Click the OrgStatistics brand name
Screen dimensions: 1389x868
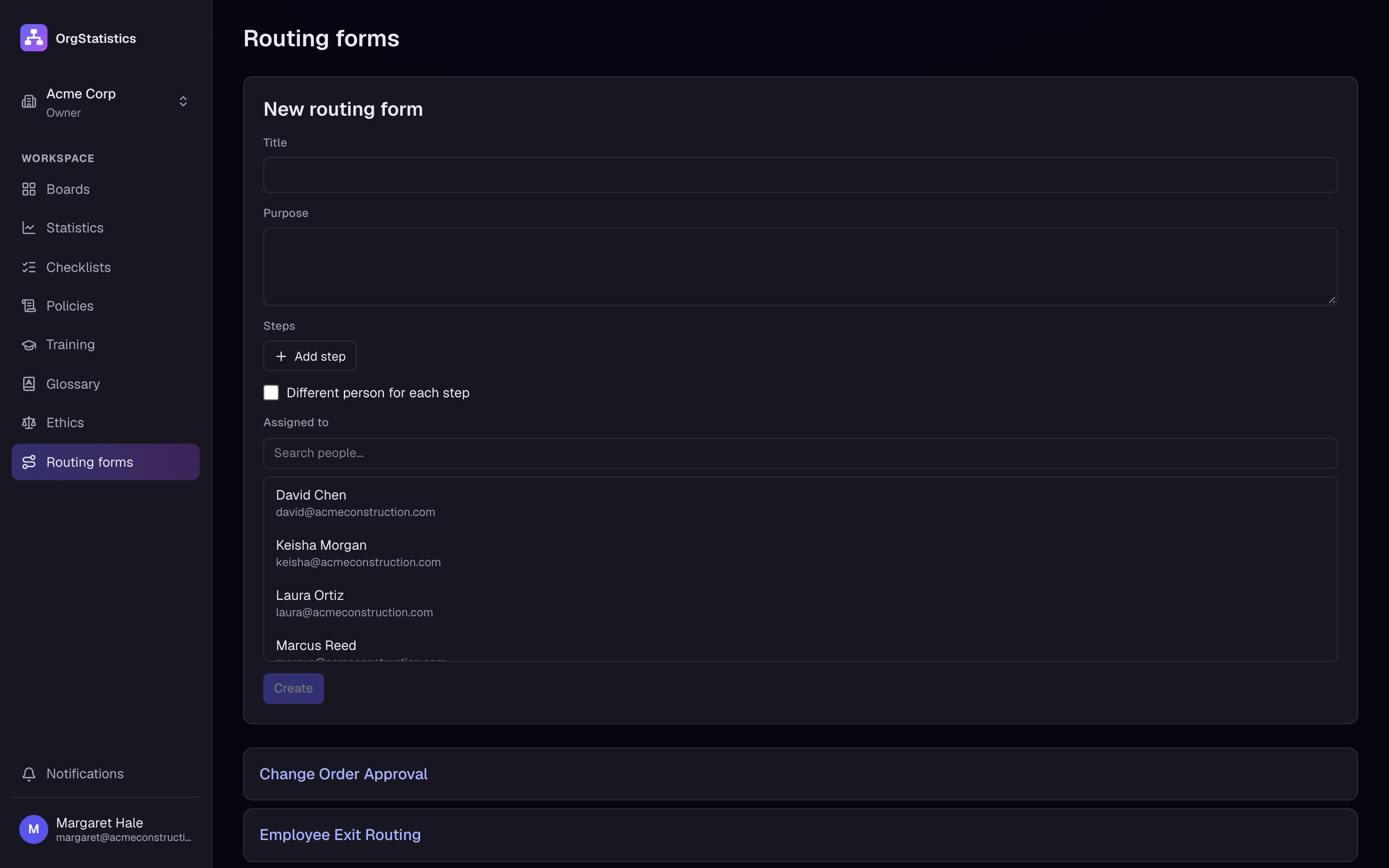tap(96, 39)
